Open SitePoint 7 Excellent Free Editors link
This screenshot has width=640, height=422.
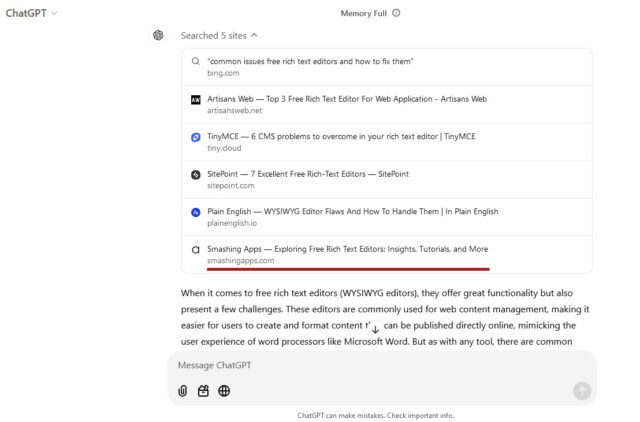[x=307, y=174]
